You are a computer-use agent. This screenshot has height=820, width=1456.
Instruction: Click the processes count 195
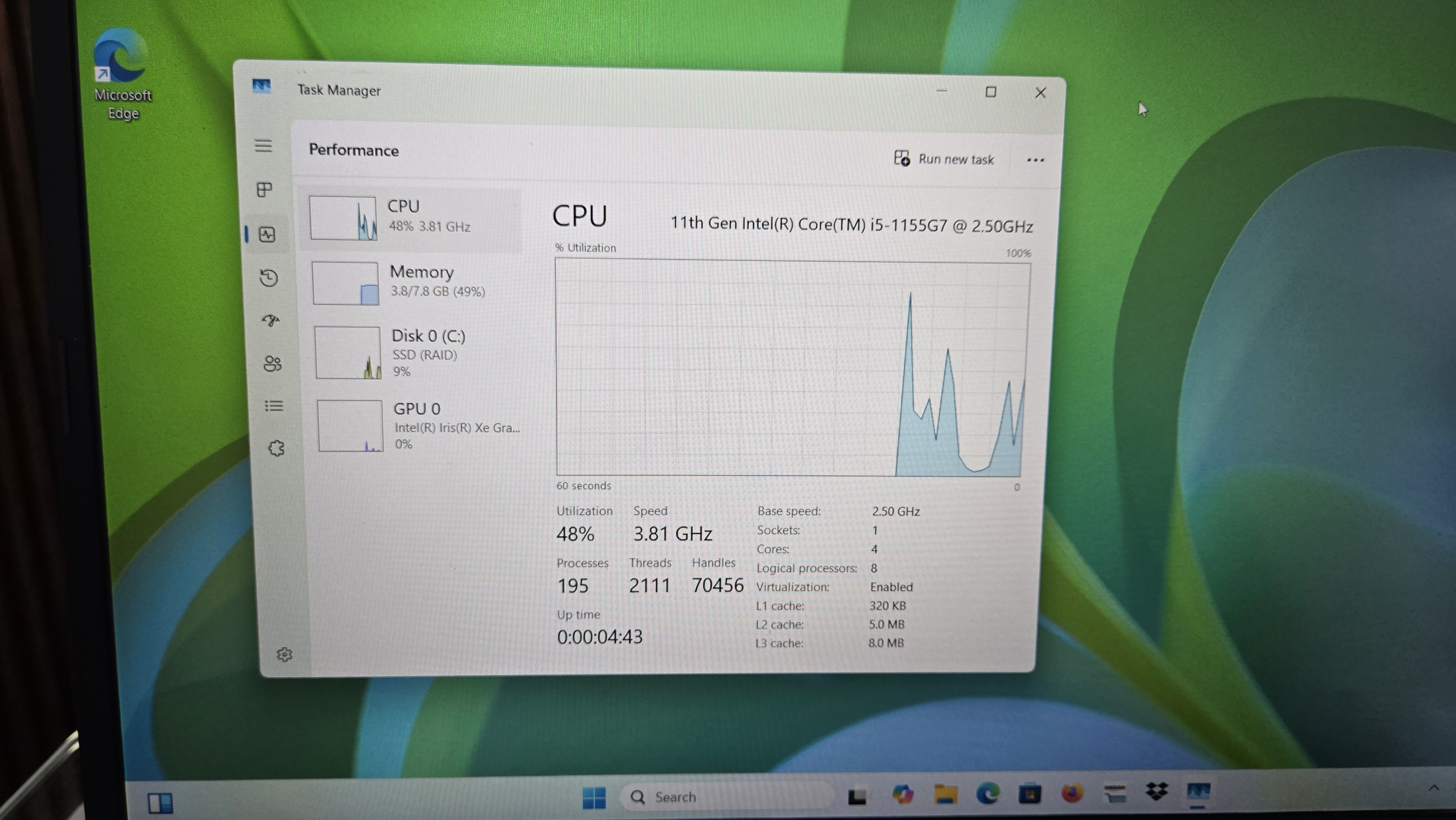pyautogui.click(x=573, y=586)
